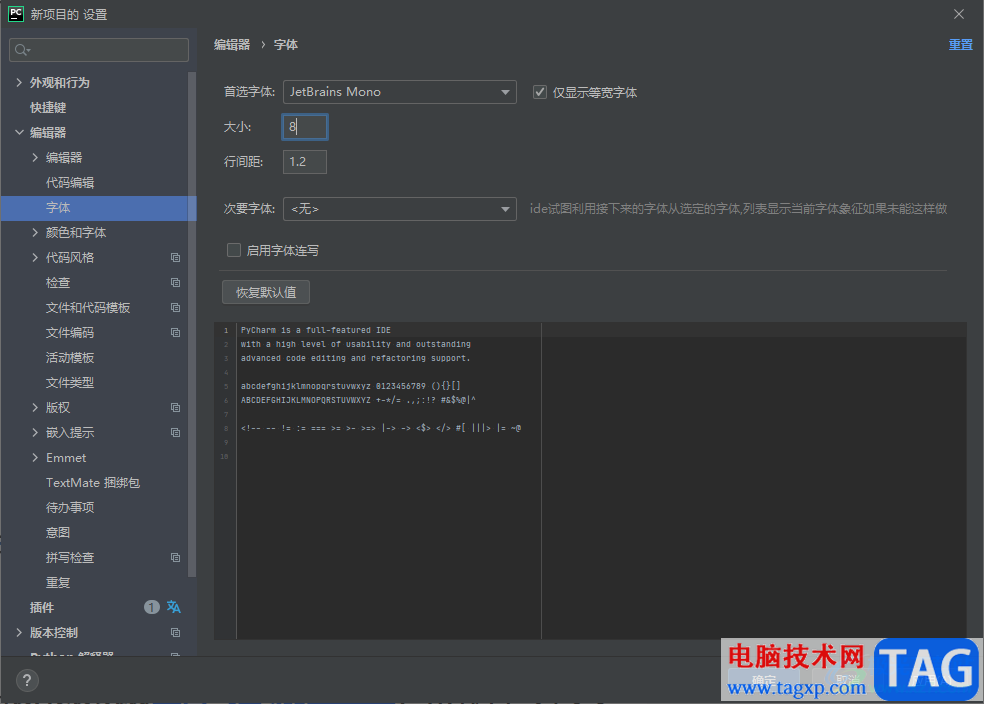984x704 pixels.
Task: Click the project-level icon beside 嵌入提示
Action: point(176,433)
